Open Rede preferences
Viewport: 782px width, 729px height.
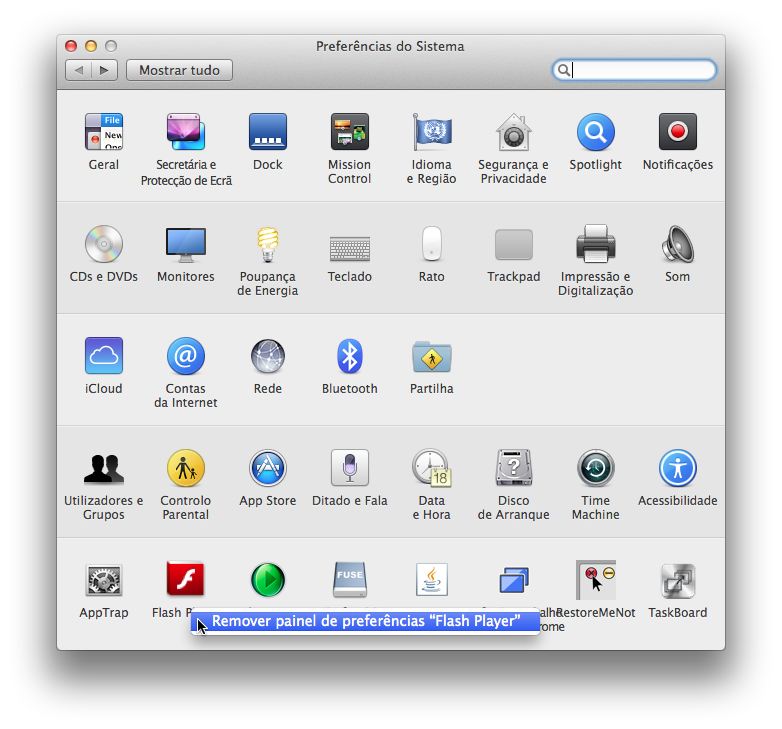268,356
